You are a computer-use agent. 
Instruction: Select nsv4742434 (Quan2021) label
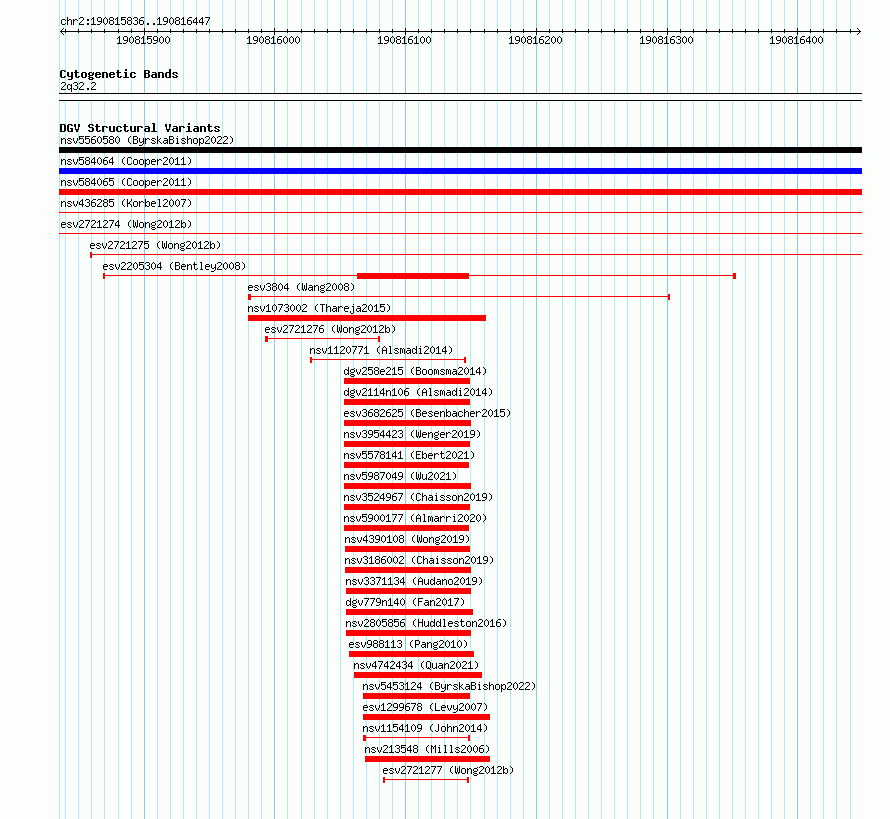[416, 665]
